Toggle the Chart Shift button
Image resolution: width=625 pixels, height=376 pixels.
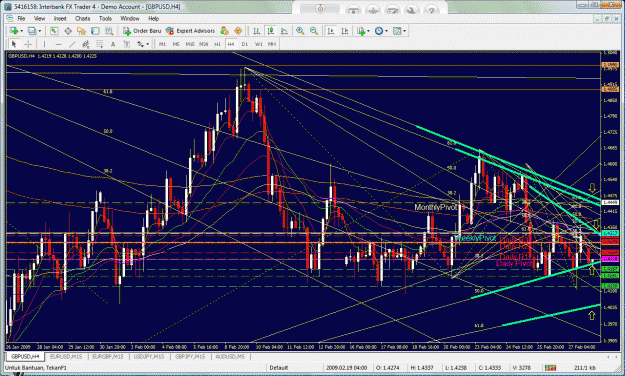point(345,31)
